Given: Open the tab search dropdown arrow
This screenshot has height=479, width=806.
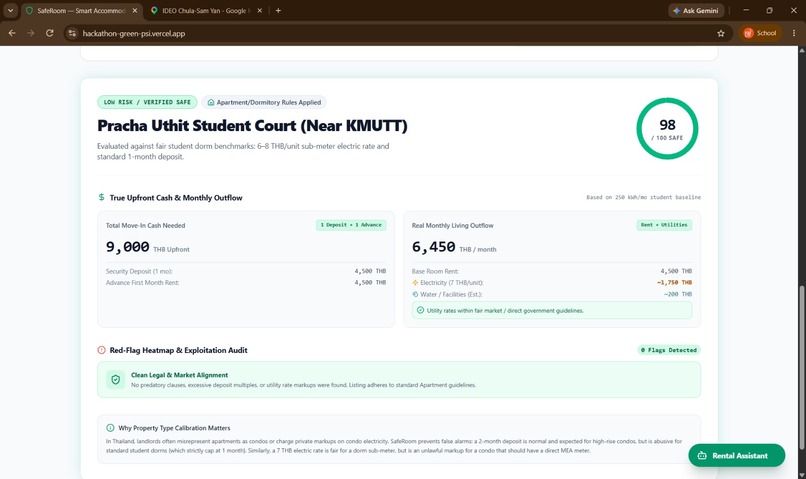Looking at the screenshot, I should (10, 10).
